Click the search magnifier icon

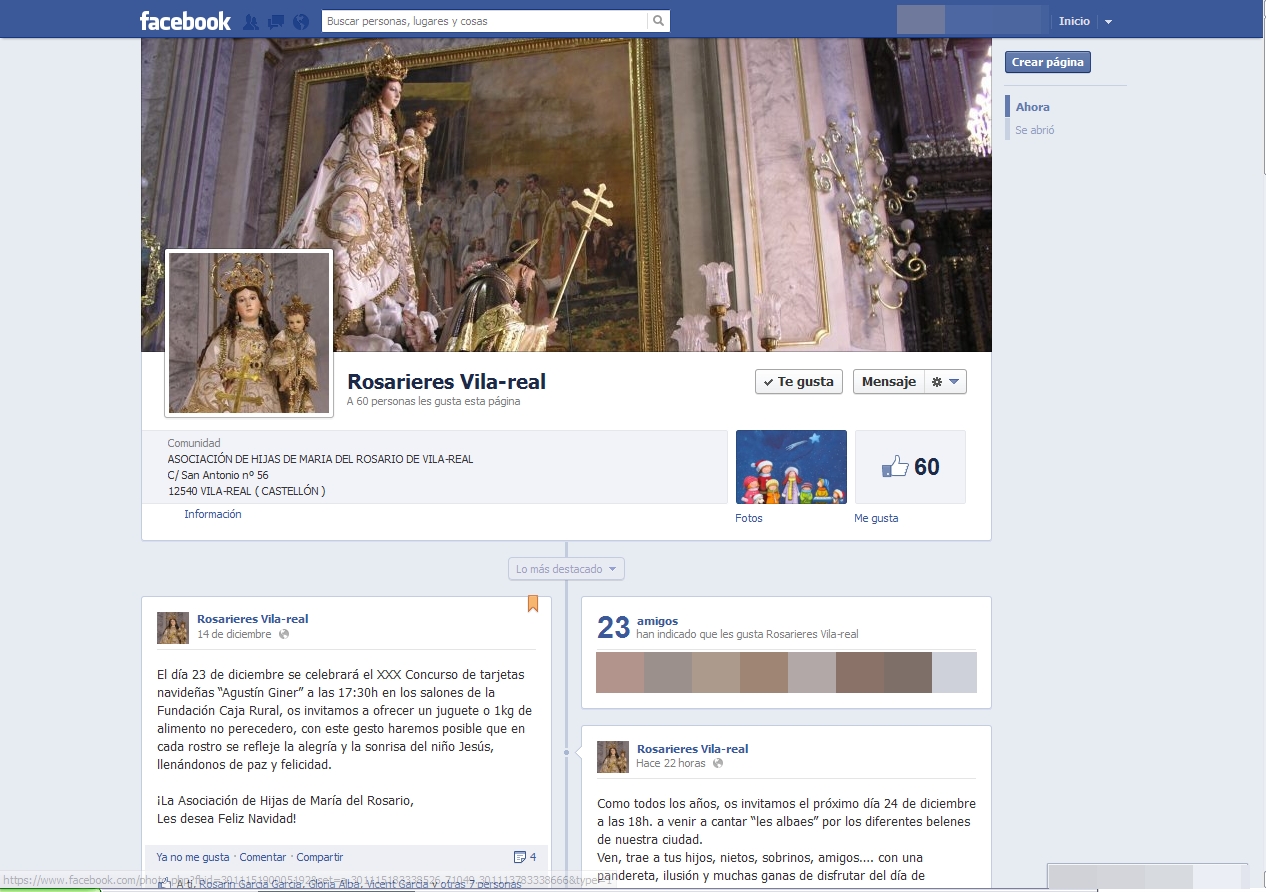(x=658, y=21)
